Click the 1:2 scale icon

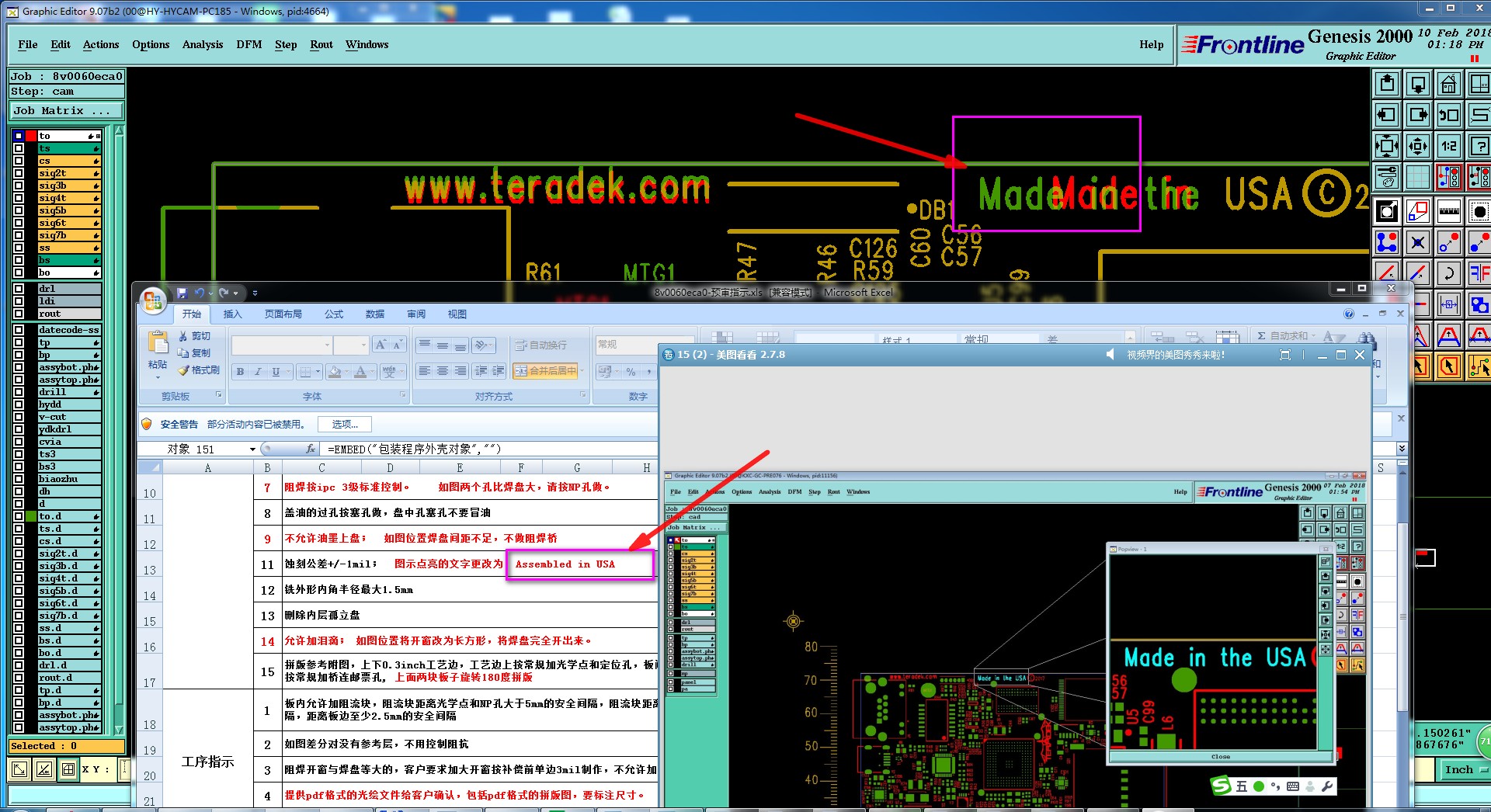1449,145
